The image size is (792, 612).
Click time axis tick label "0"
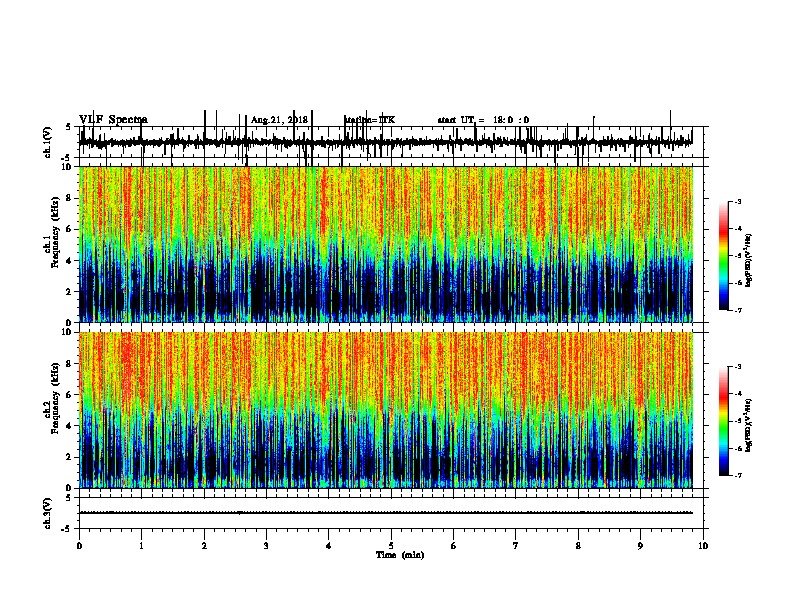click(79, 545)
